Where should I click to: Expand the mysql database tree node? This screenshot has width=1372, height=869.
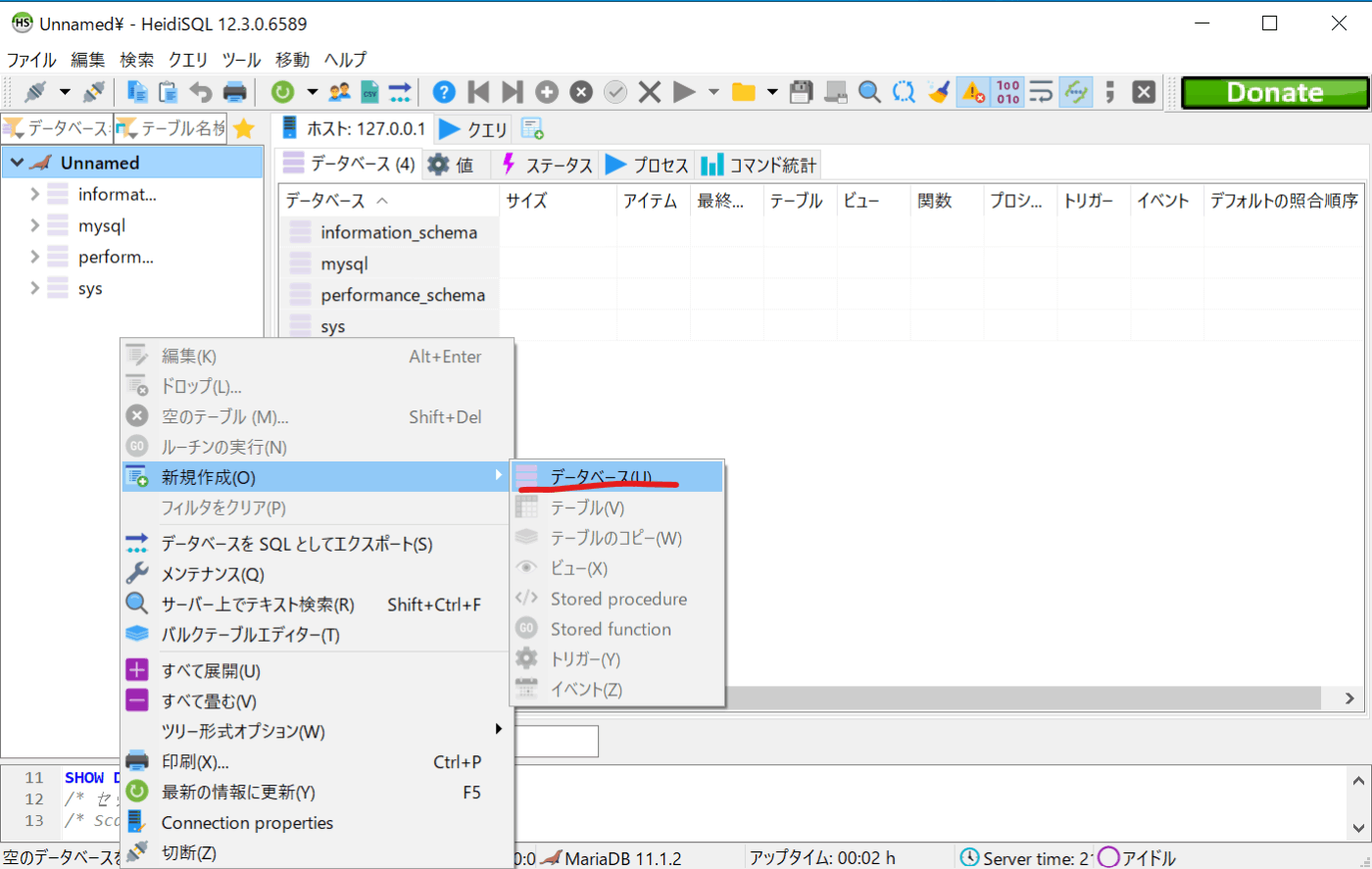point(35,225)
